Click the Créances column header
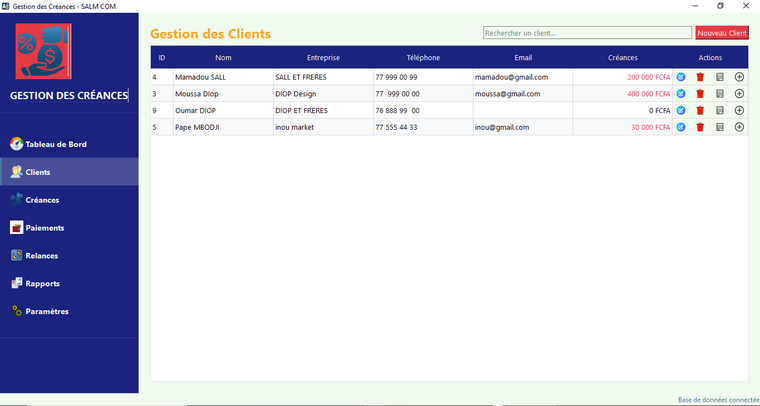 click(622, 58)
